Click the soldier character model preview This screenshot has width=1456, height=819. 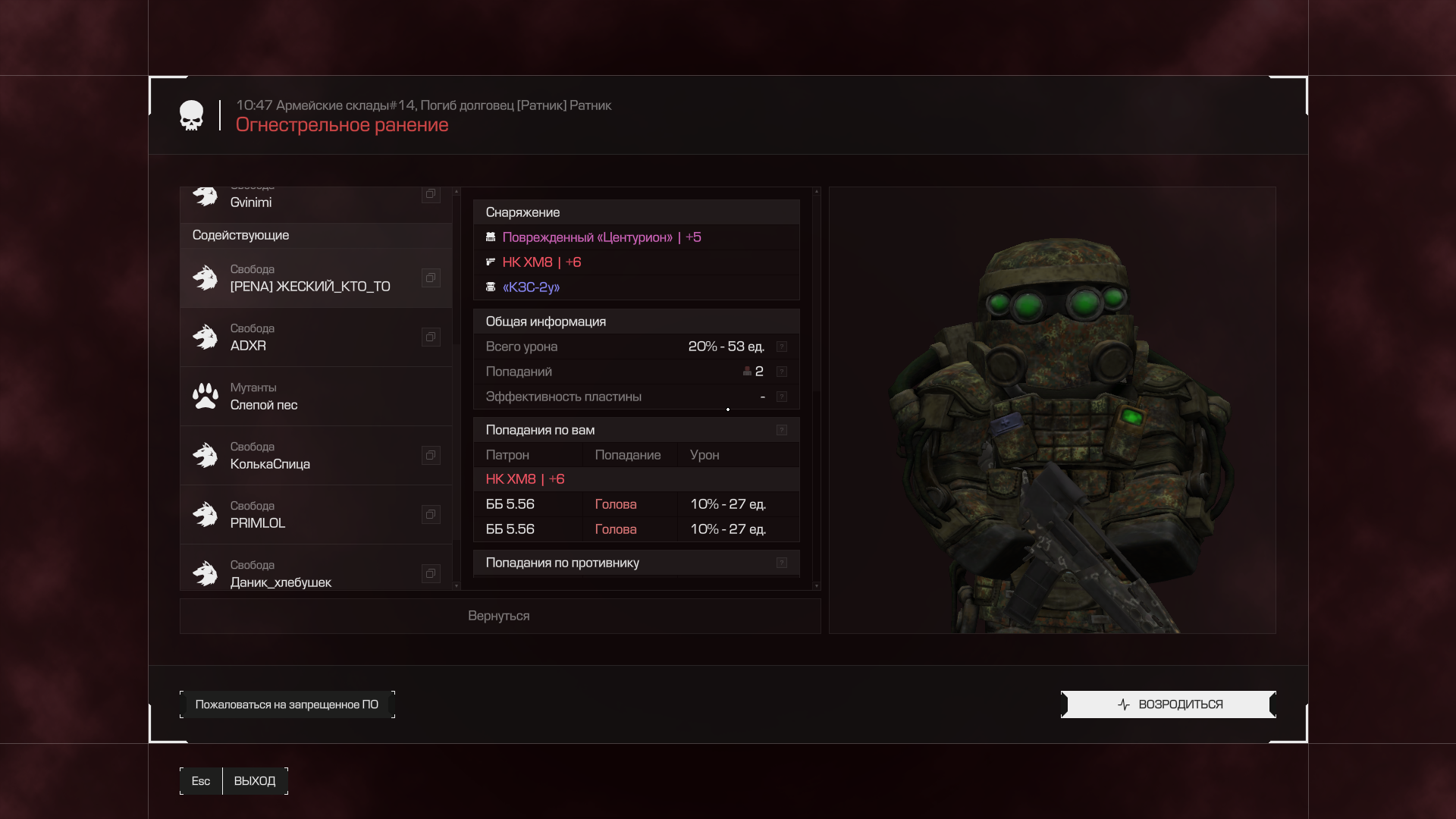pyautogui.click(x=1053, y=410)
